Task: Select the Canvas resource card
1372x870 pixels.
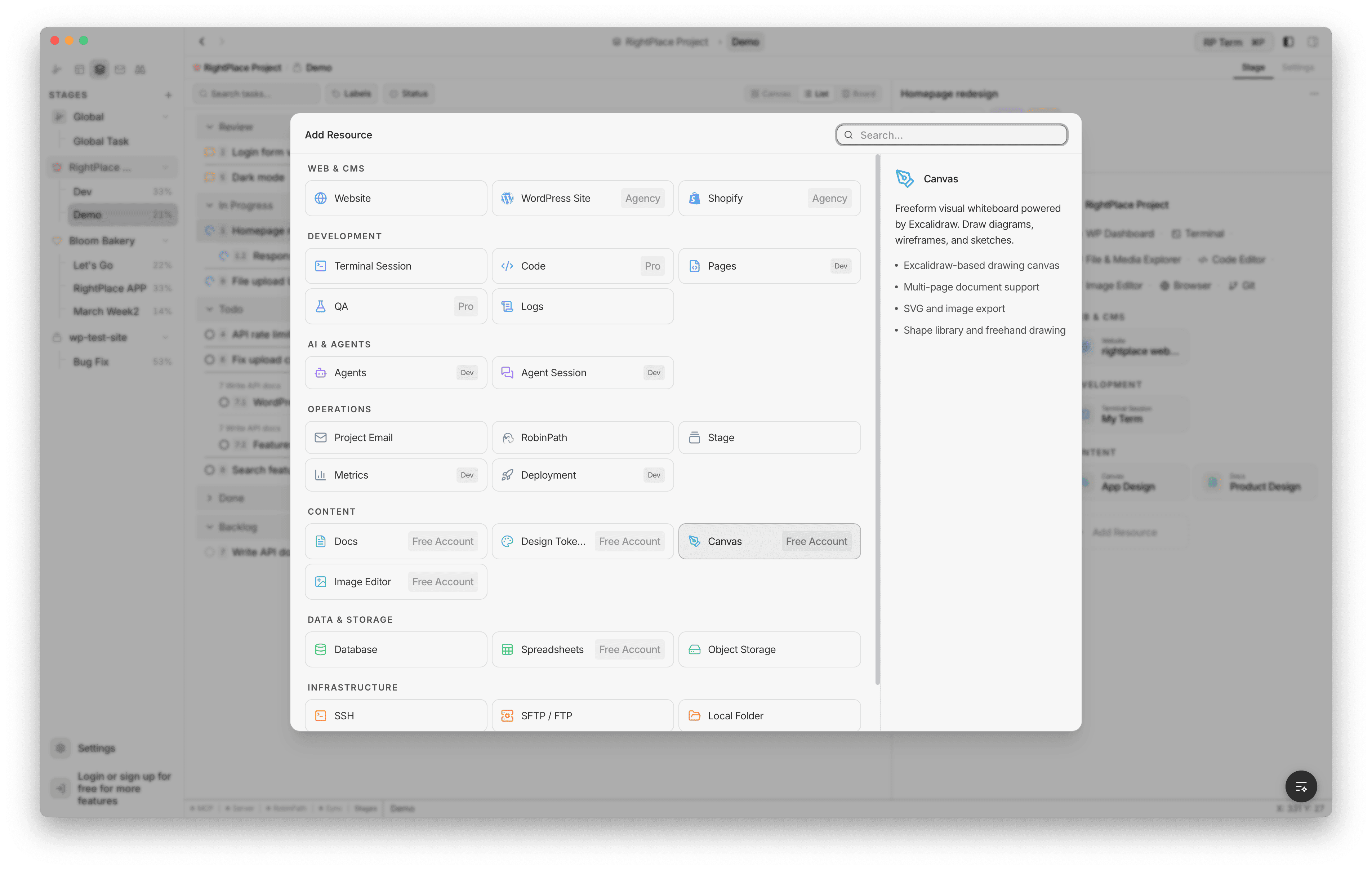Action: [769, 541]
